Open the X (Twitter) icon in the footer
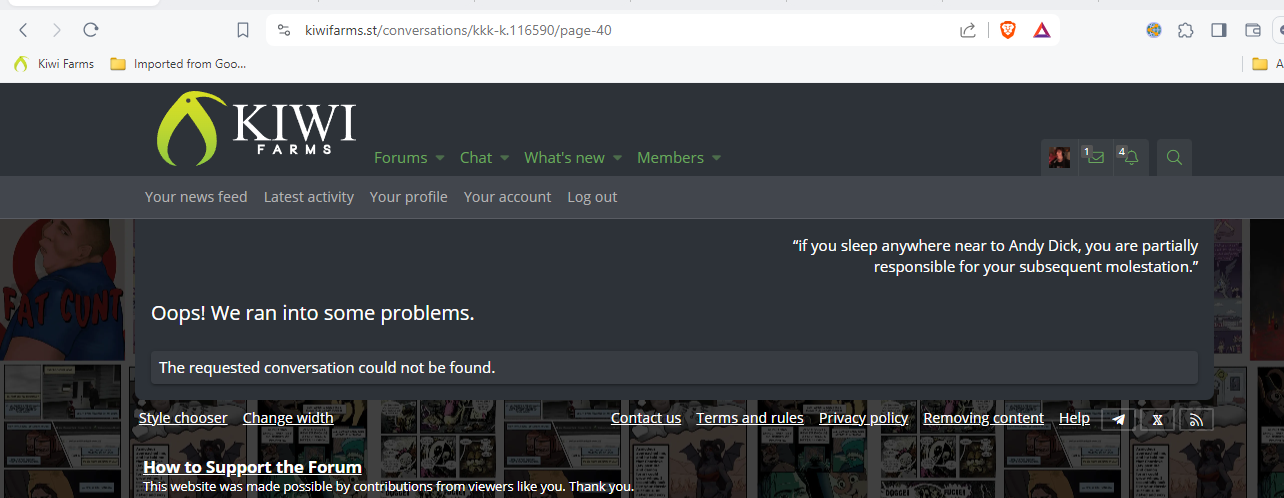This screenshot has height=498, width=1284. pos(1158,420)
